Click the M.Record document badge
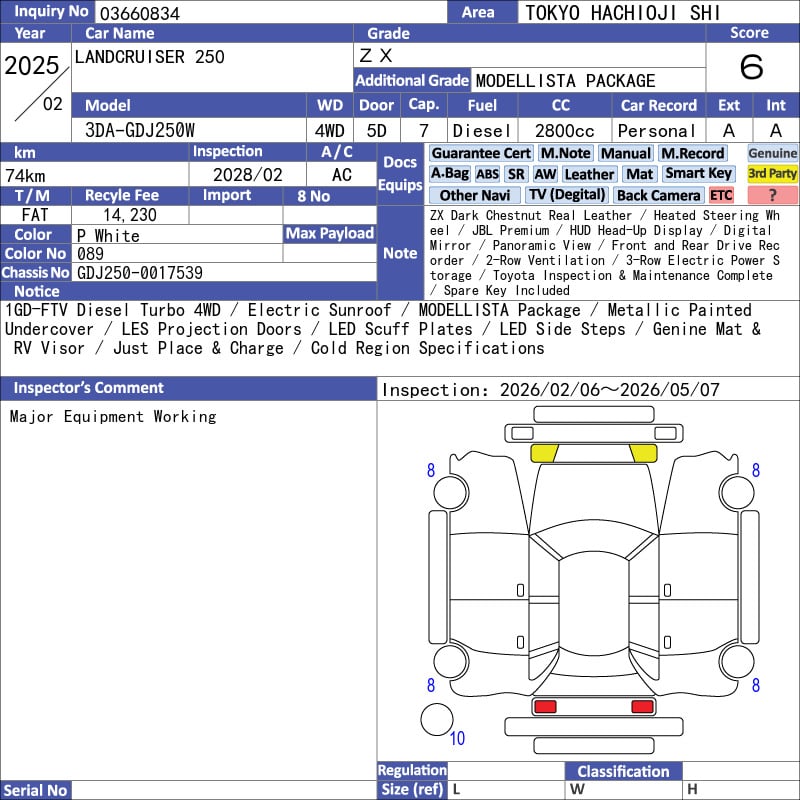This screenshot has height=800, width=800. tap(692, 153)
